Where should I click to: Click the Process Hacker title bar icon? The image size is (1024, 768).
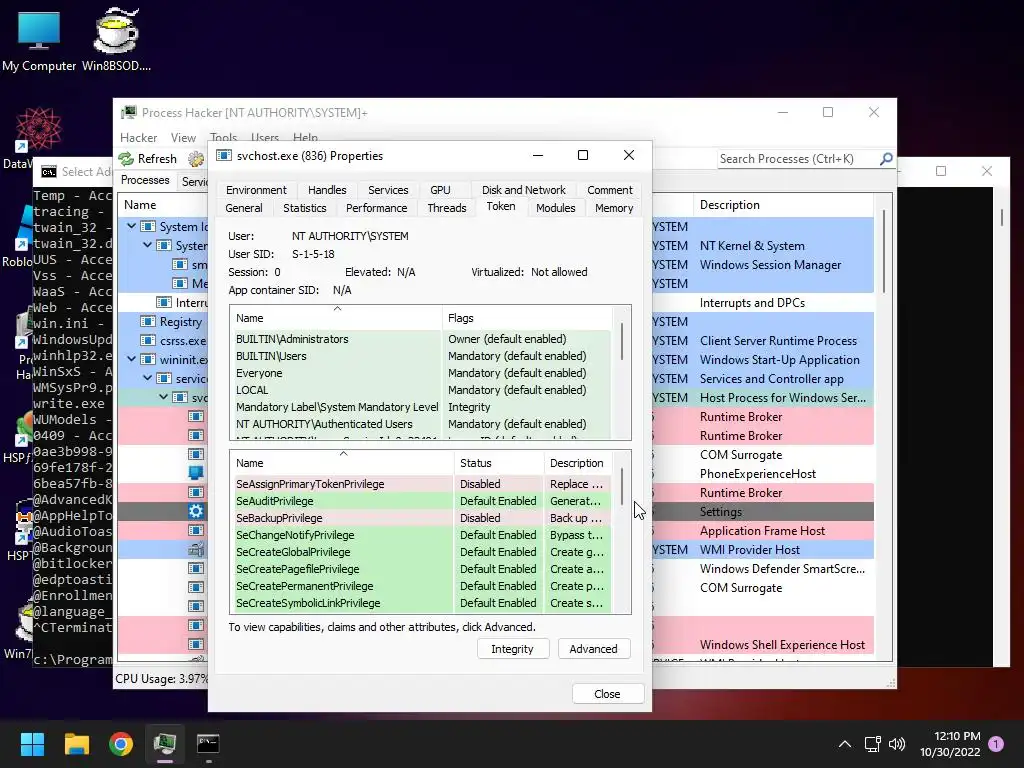click(x=129, y=112)
